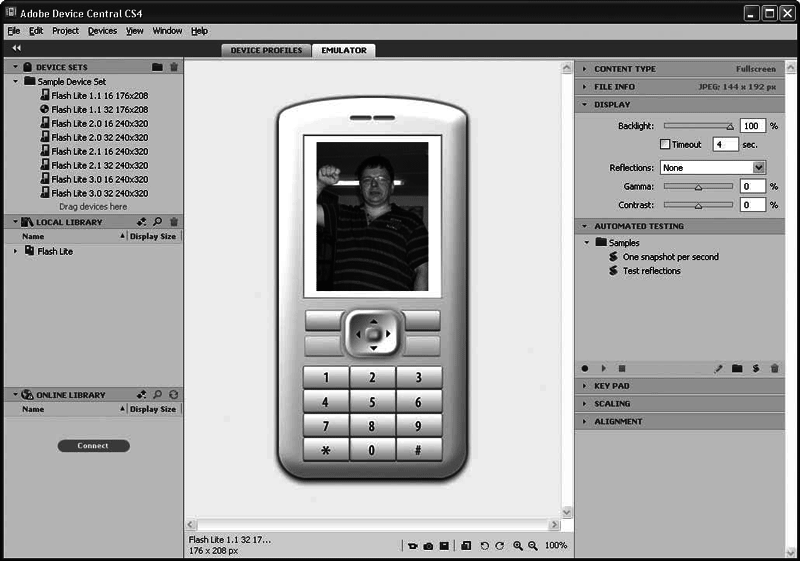Open the Reflections dropdown
This screenshot has height=561, width=800.
tap(759, 167)
